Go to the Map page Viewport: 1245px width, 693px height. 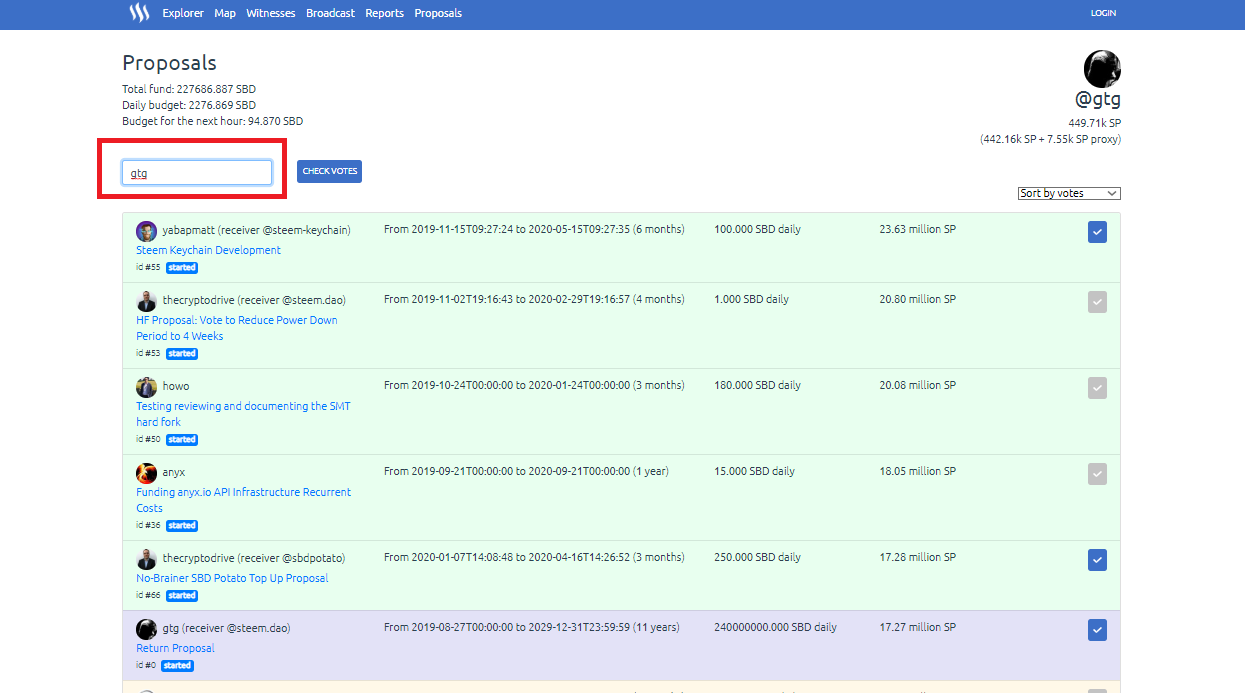[225, 13]
